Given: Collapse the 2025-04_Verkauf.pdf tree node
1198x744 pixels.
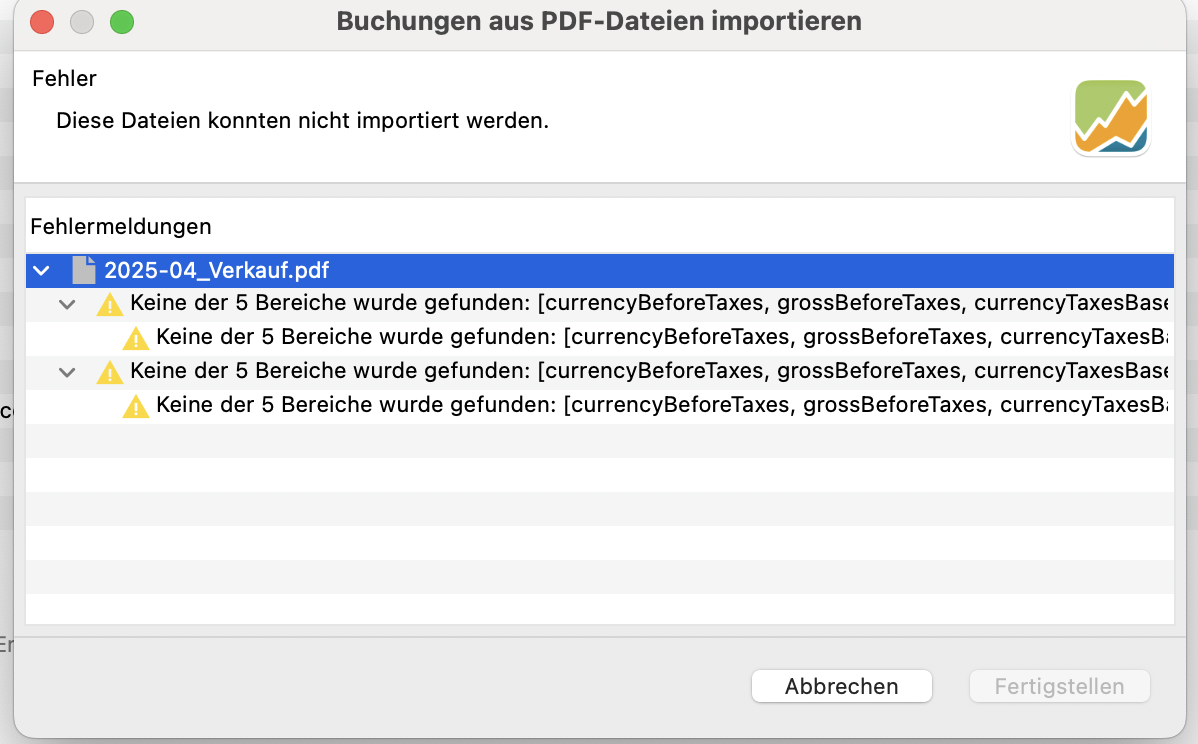Looking at the screenshot, I should [x=41, y=270].
